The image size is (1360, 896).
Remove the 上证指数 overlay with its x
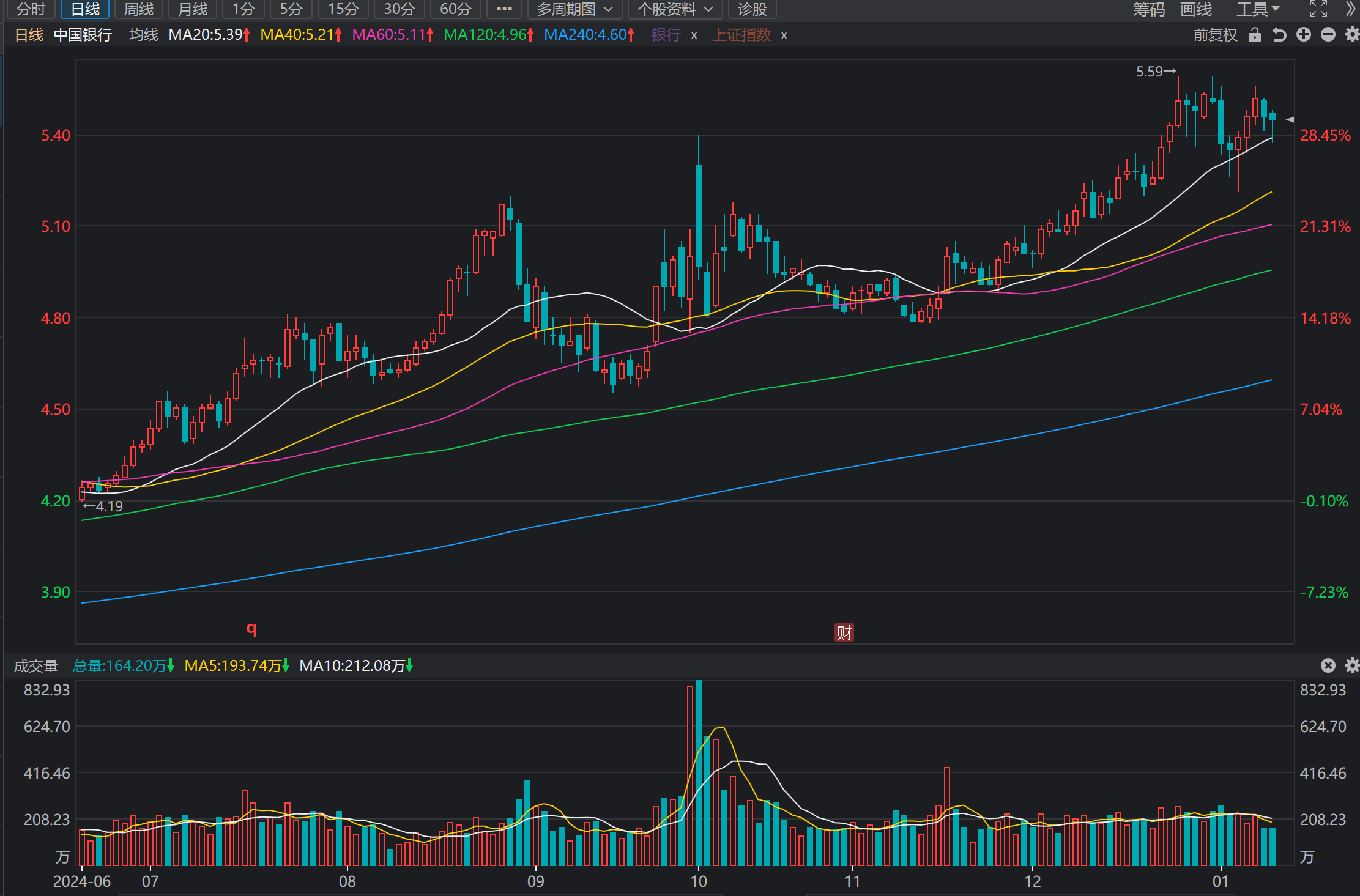click(784, 35)
